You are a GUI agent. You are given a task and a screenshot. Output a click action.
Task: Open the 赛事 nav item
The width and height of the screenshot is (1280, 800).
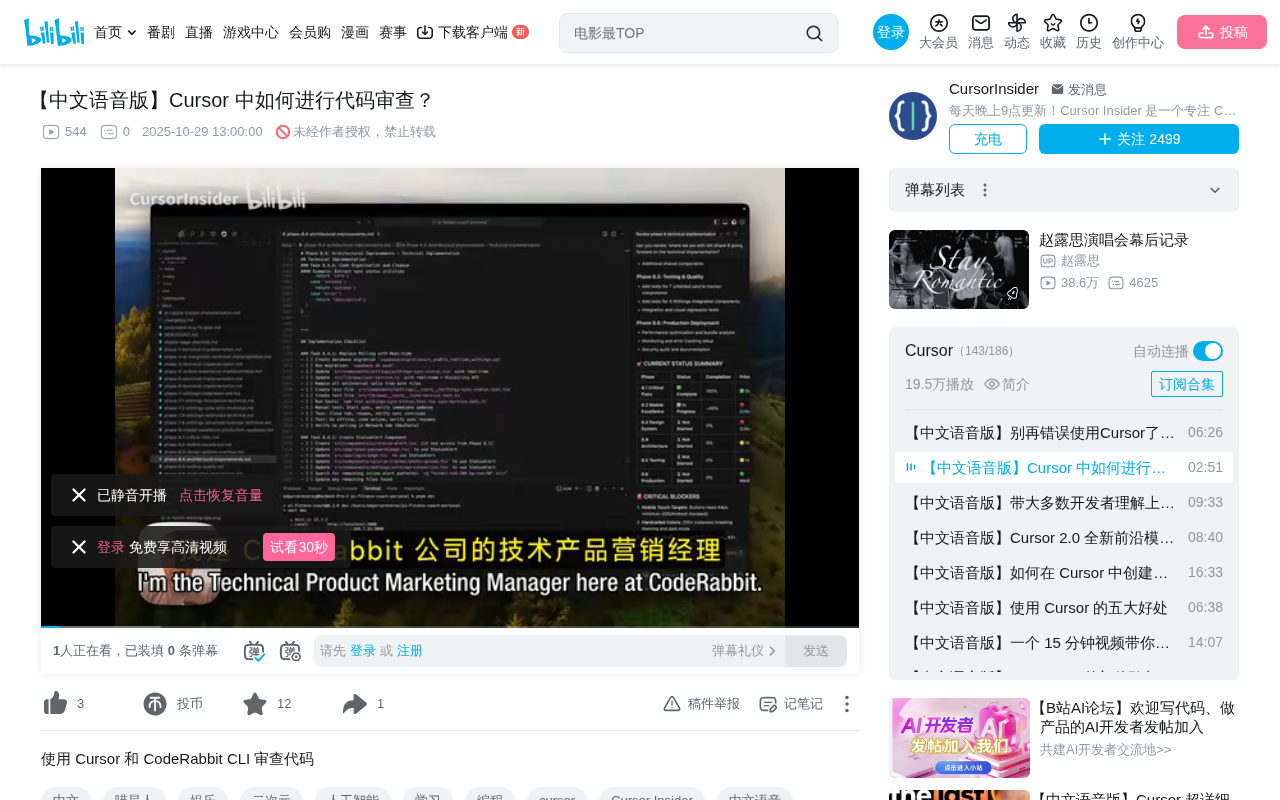point(393,32)
